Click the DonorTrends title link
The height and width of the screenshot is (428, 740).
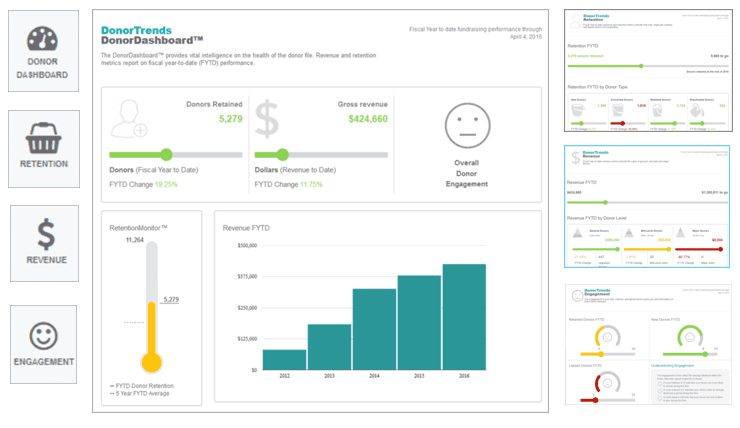coord(136,30)
